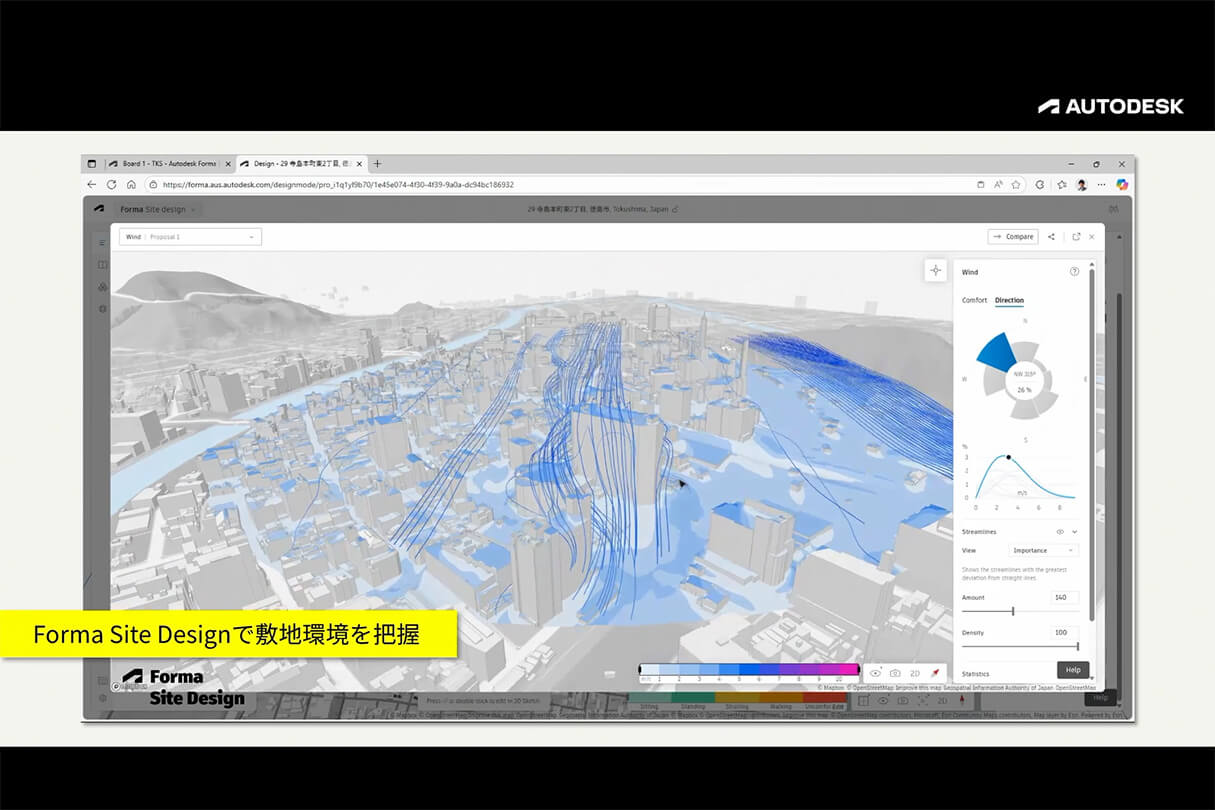Viewport: 1215px width, 810px height.
Task: Open the Copilot icon in the browser
Action: click(x=1121, y=184)
